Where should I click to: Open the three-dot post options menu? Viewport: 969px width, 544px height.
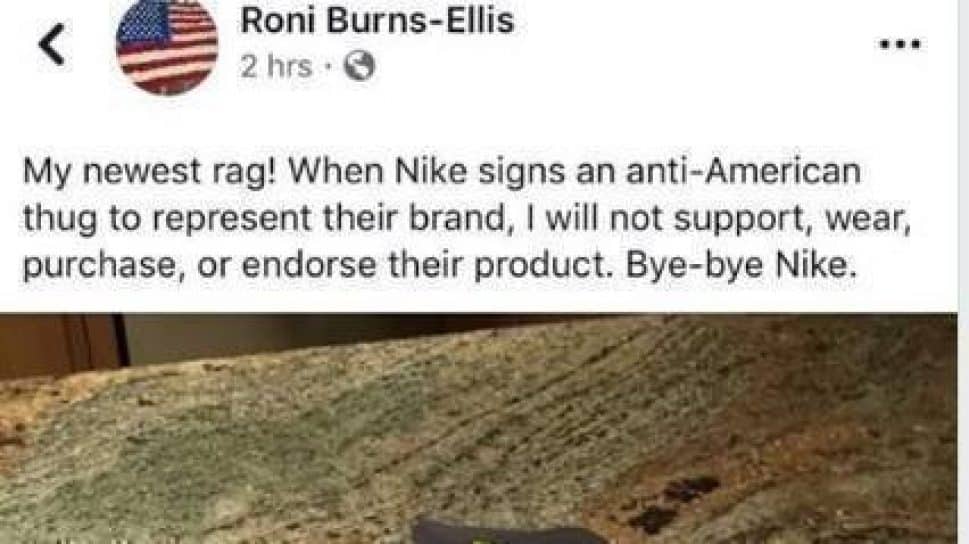tap(900, 44)
